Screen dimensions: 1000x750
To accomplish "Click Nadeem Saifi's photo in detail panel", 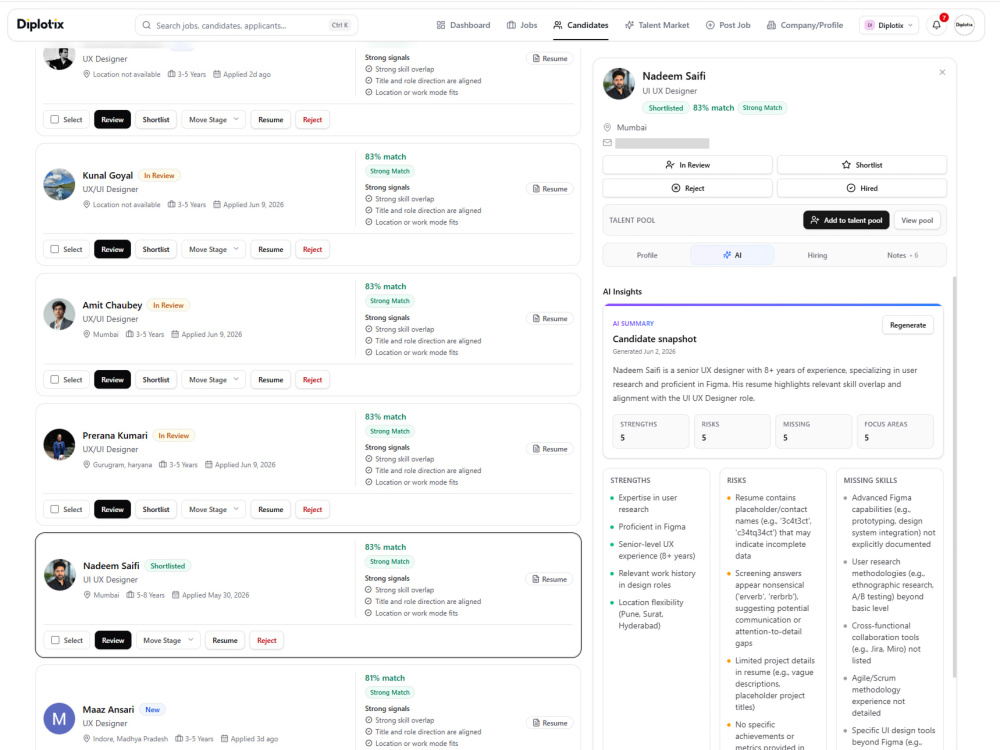I will point(619,84).
